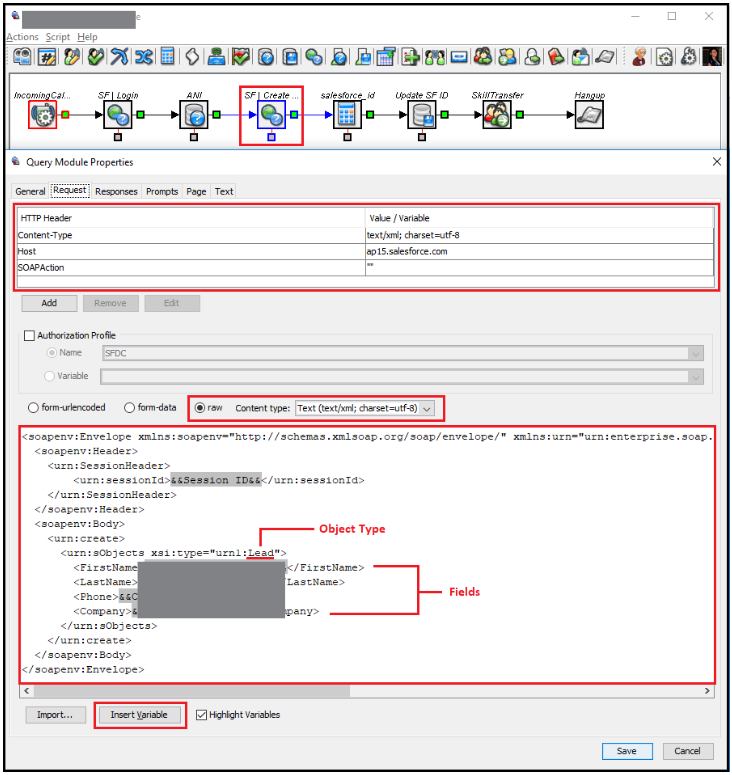Select the flat blue rectangle toolbar icon
Screen dimensions: 732x775
click(x=459, y=57)
